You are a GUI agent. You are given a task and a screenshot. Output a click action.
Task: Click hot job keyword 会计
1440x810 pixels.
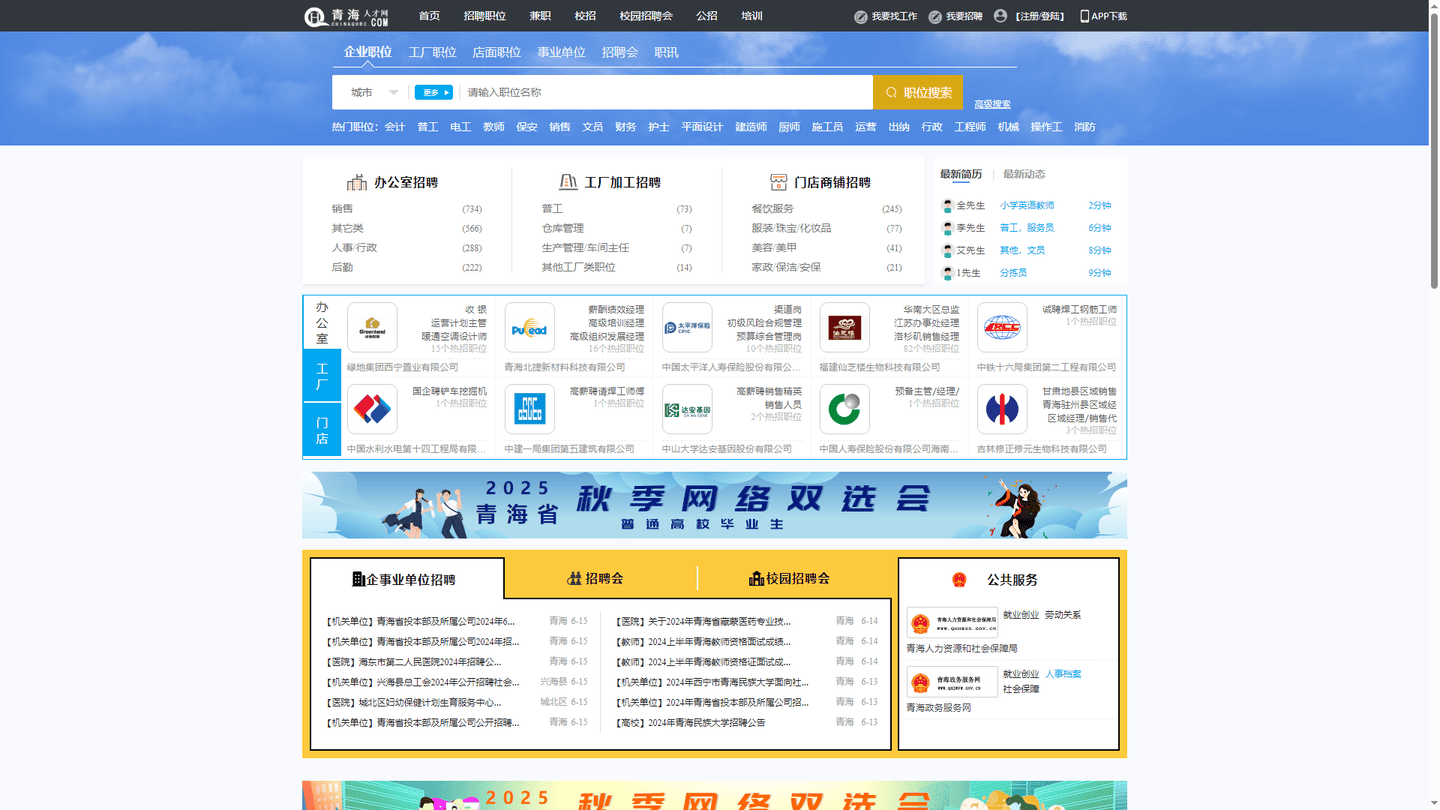click(x=395, y=127)
